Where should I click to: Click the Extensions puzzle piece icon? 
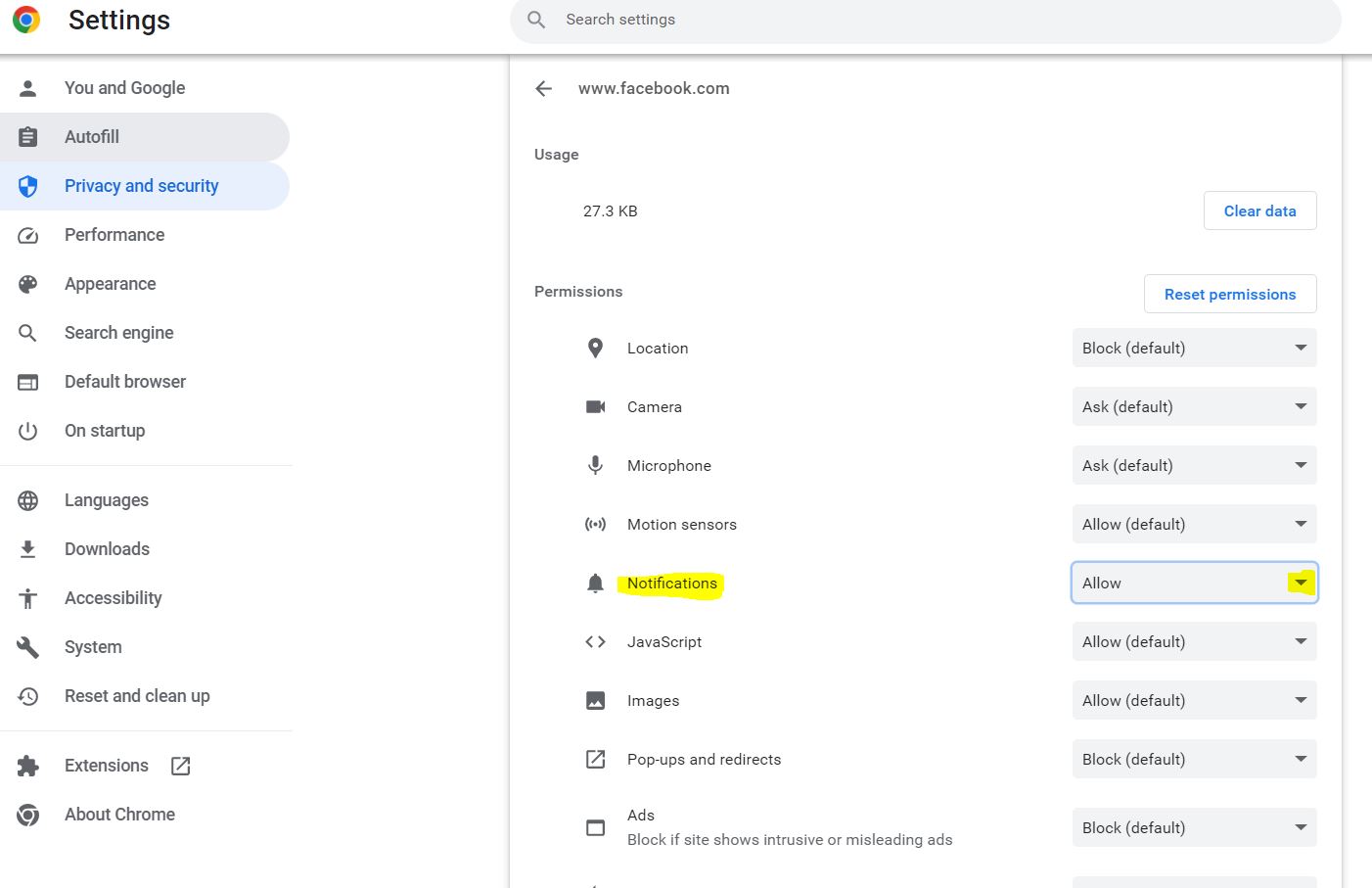click(x=28, y=766)
